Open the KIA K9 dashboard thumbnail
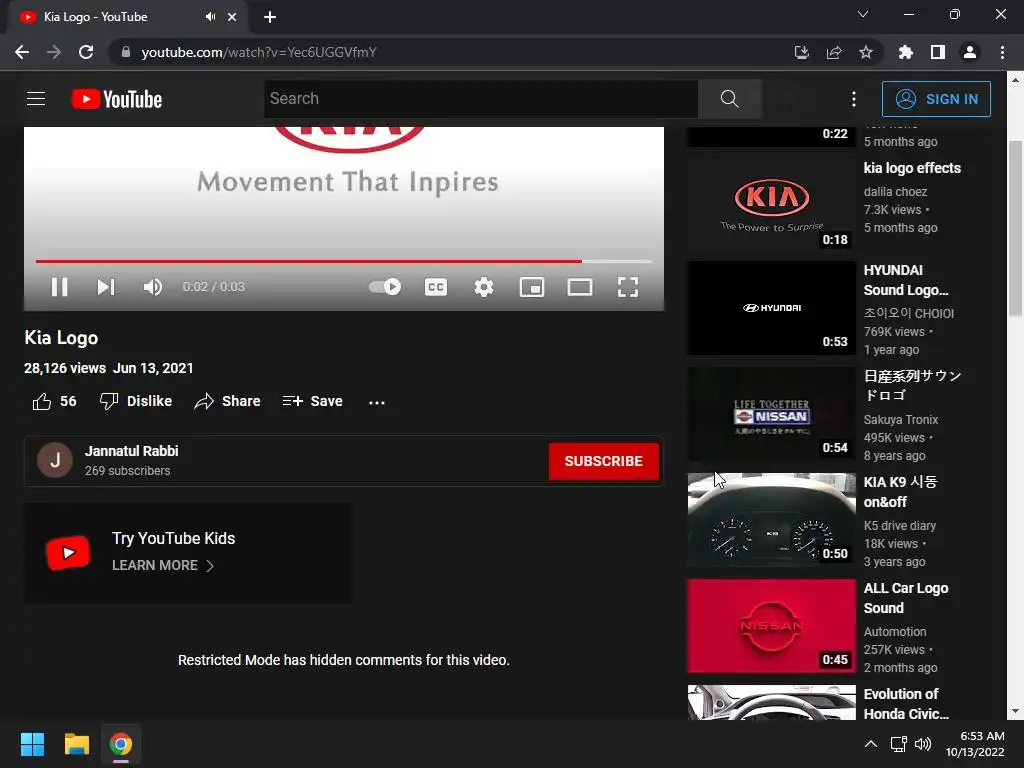Image resolution: width=1024 pixels, height=768 pixels. tap(771, 520)
